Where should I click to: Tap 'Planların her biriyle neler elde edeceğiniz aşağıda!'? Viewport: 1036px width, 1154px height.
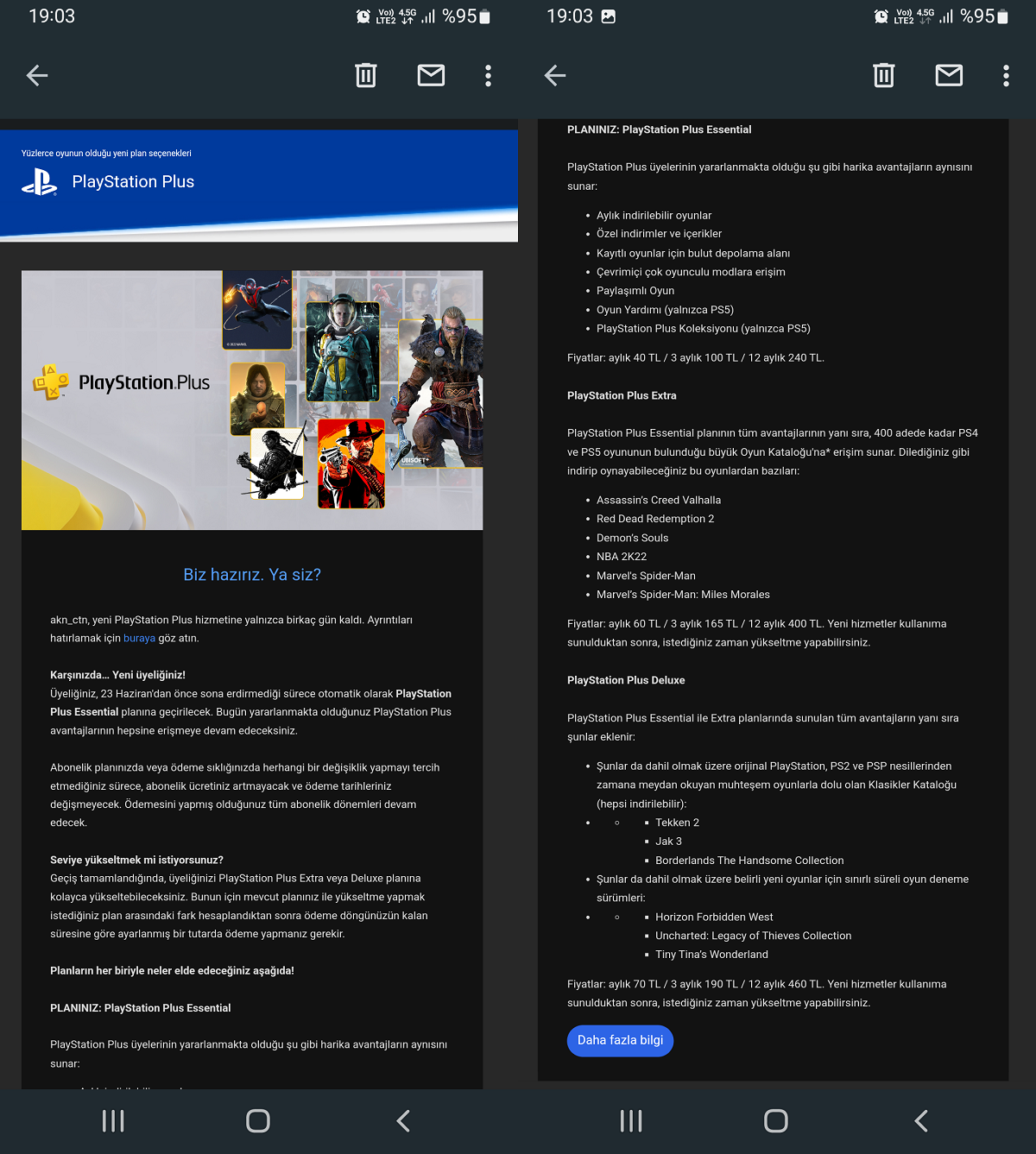172,971
